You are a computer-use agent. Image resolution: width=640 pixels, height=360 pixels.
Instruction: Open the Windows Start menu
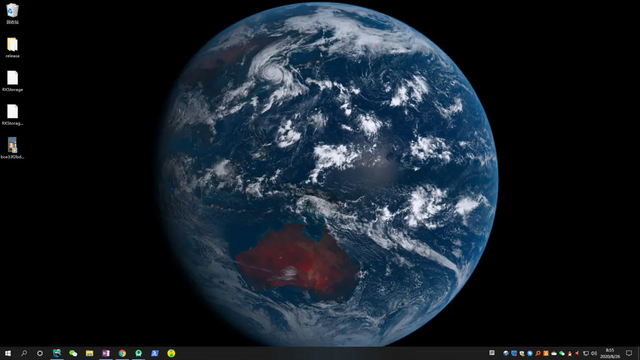click(x=8, y=353)
